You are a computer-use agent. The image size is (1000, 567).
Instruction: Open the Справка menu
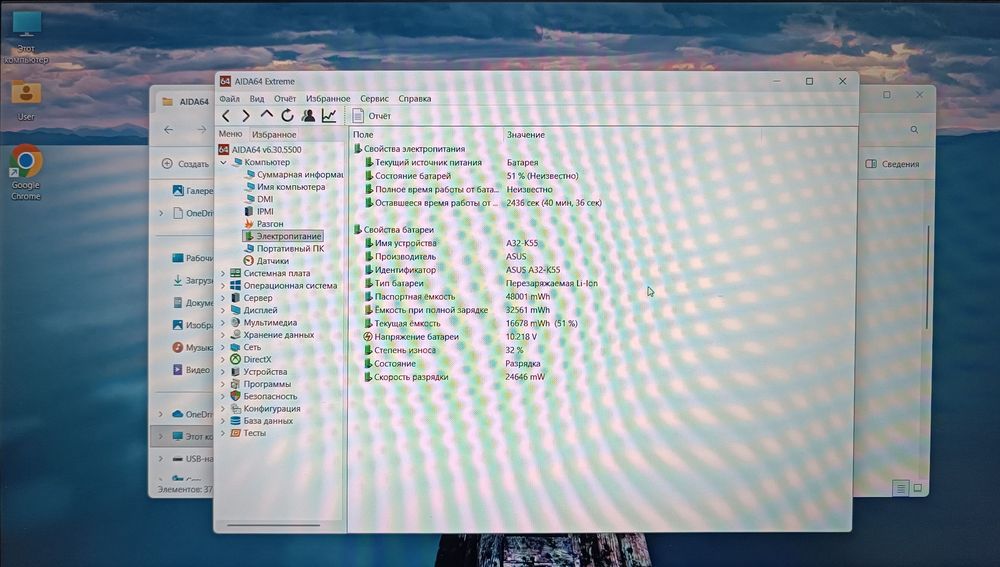pos(415,99)
